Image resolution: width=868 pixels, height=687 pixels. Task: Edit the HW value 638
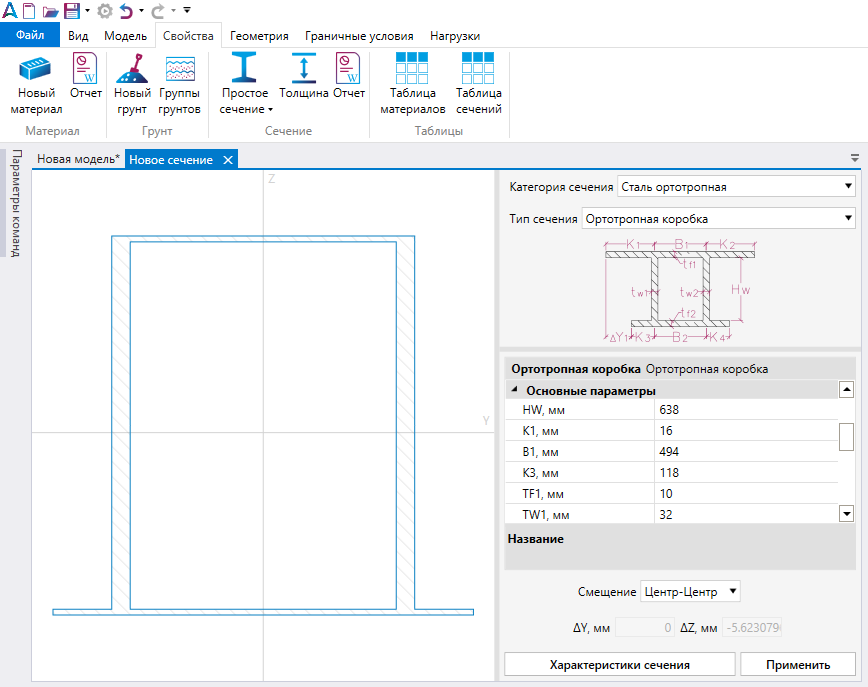pyautogui.click(x=746, y=410)
